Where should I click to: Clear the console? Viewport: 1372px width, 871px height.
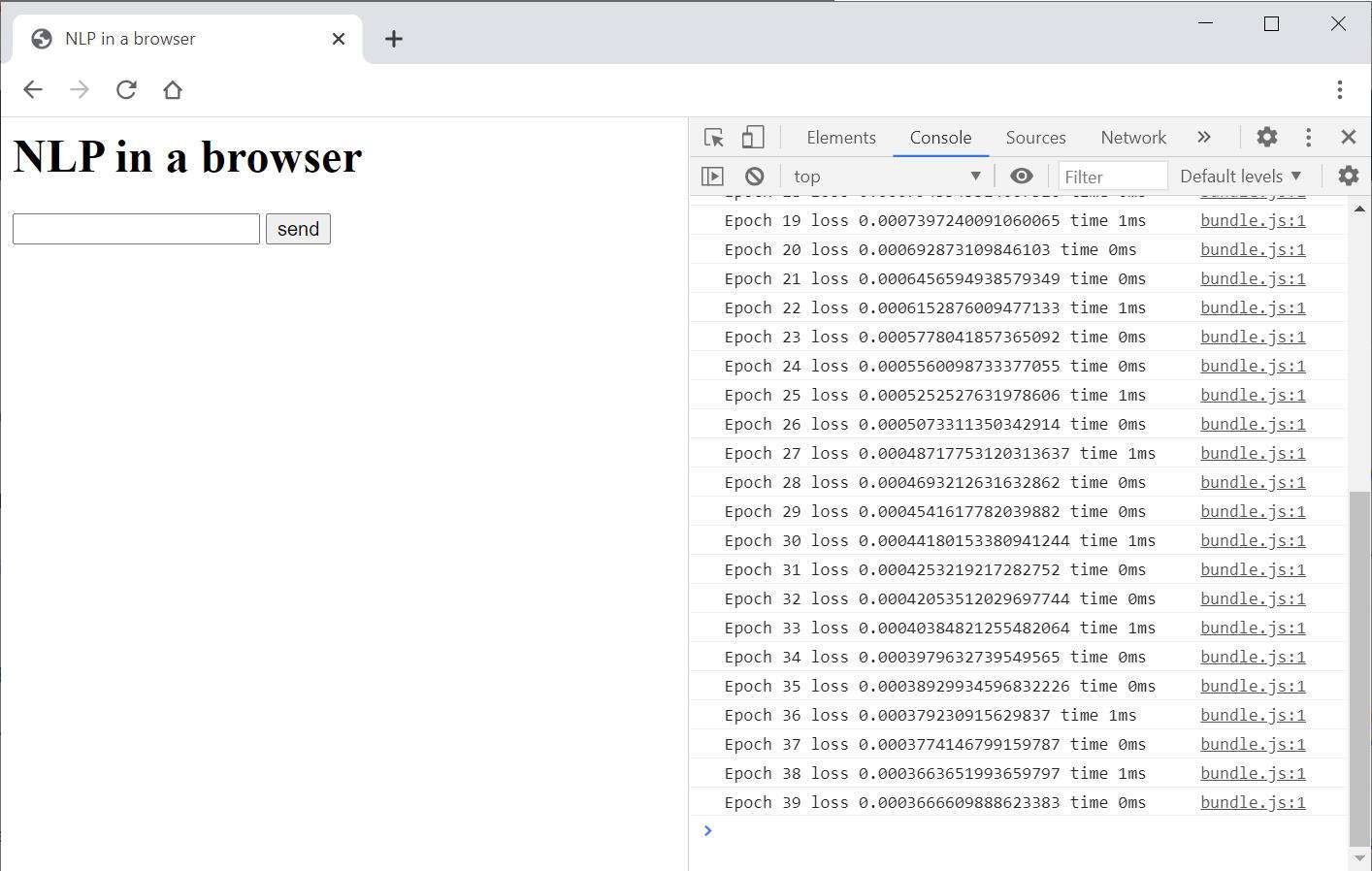click(x=754, y=177)
